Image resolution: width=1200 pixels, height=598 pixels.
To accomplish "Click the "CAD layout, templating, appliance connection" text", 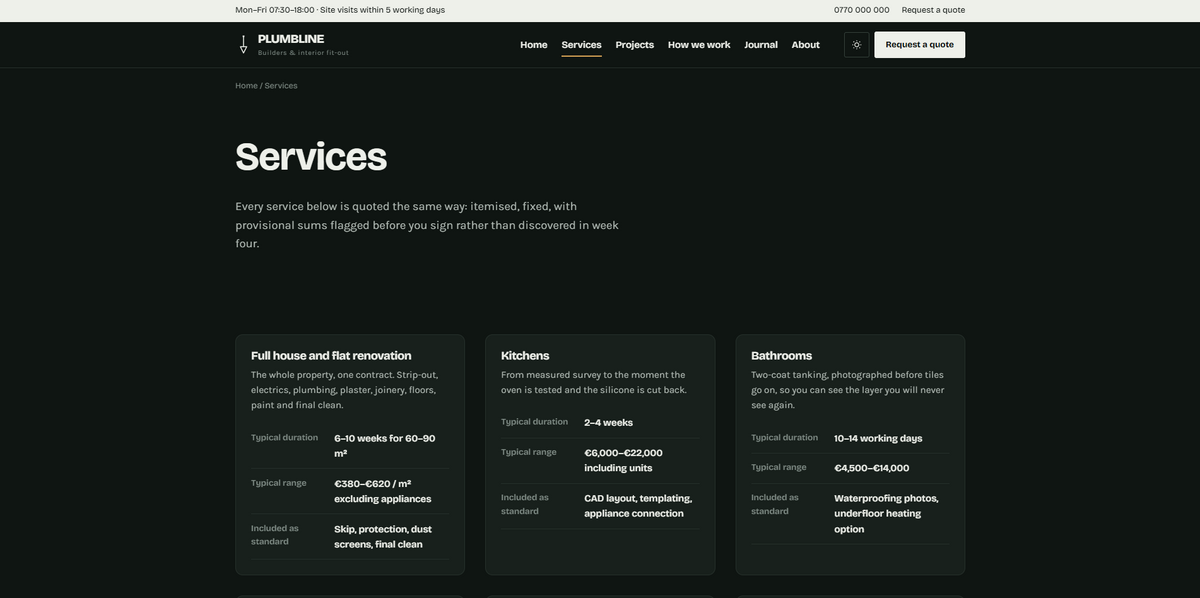I will coord(638,506).
